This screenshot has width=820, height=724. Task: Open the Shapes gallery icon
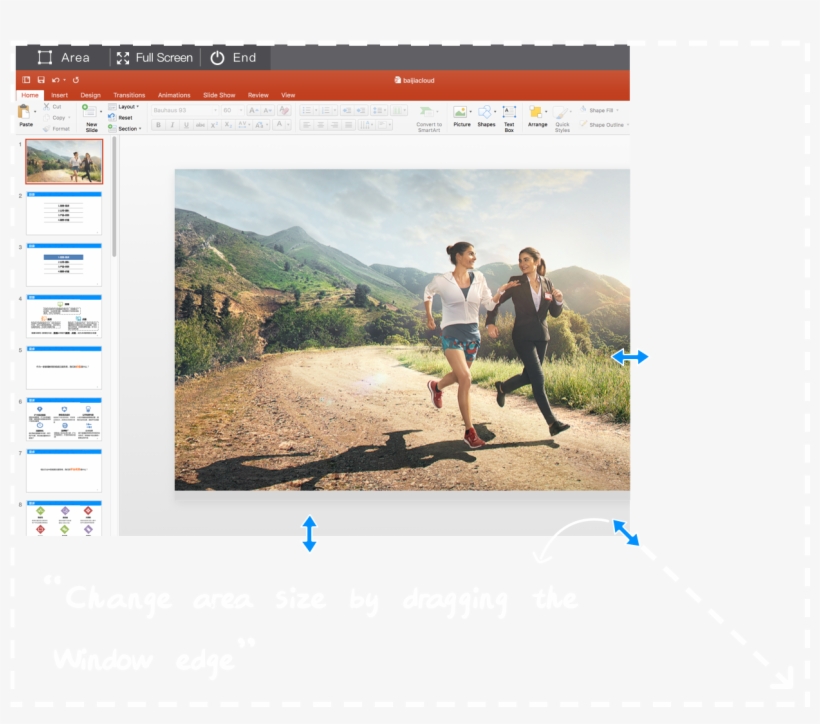coord(485,113)
